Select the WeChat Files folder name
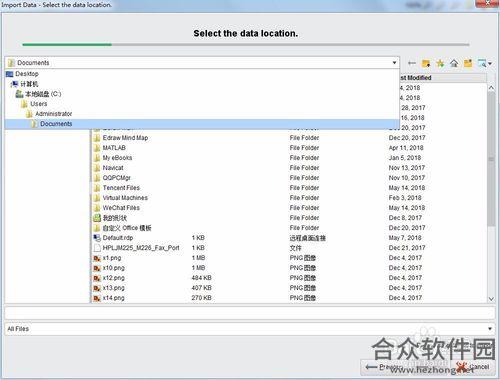The width and height of the screenshot is (500, 380). pos(121,208)
